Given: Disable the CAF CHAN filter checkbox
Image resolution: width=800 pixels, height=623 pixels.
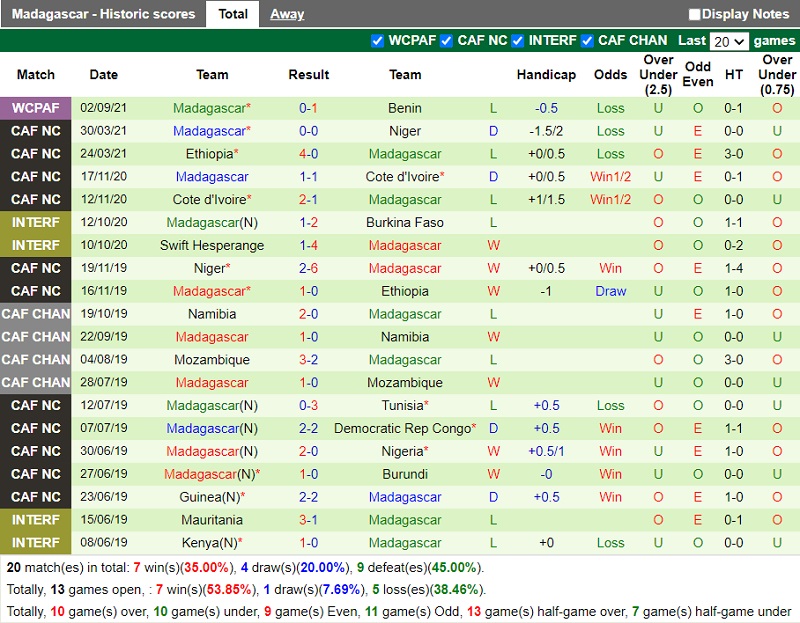Looking at the screenshot, I should point(588,41).
